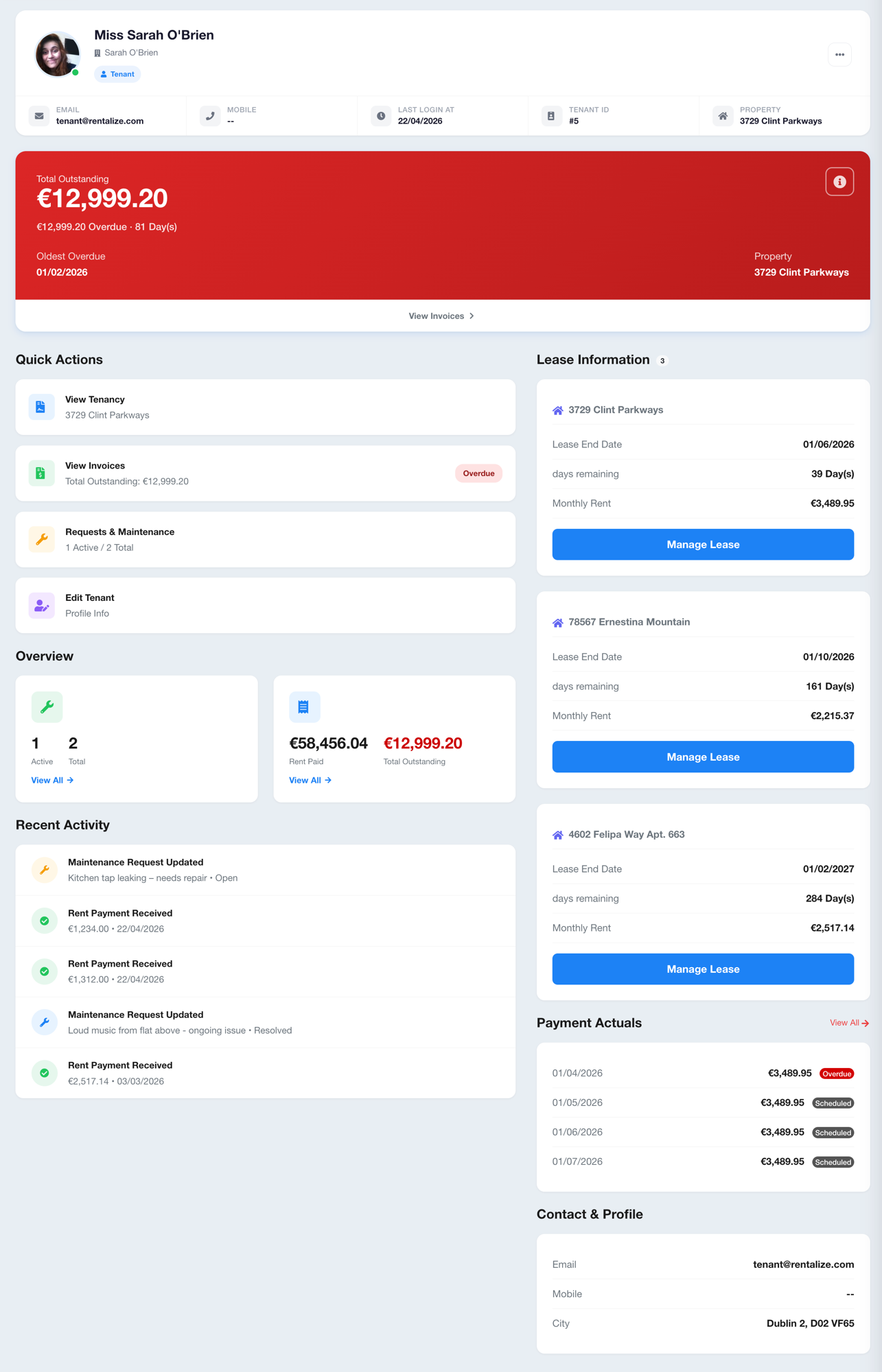Click the green View Invoices icon
This screenshot has height=1372, width=882.
41,473
